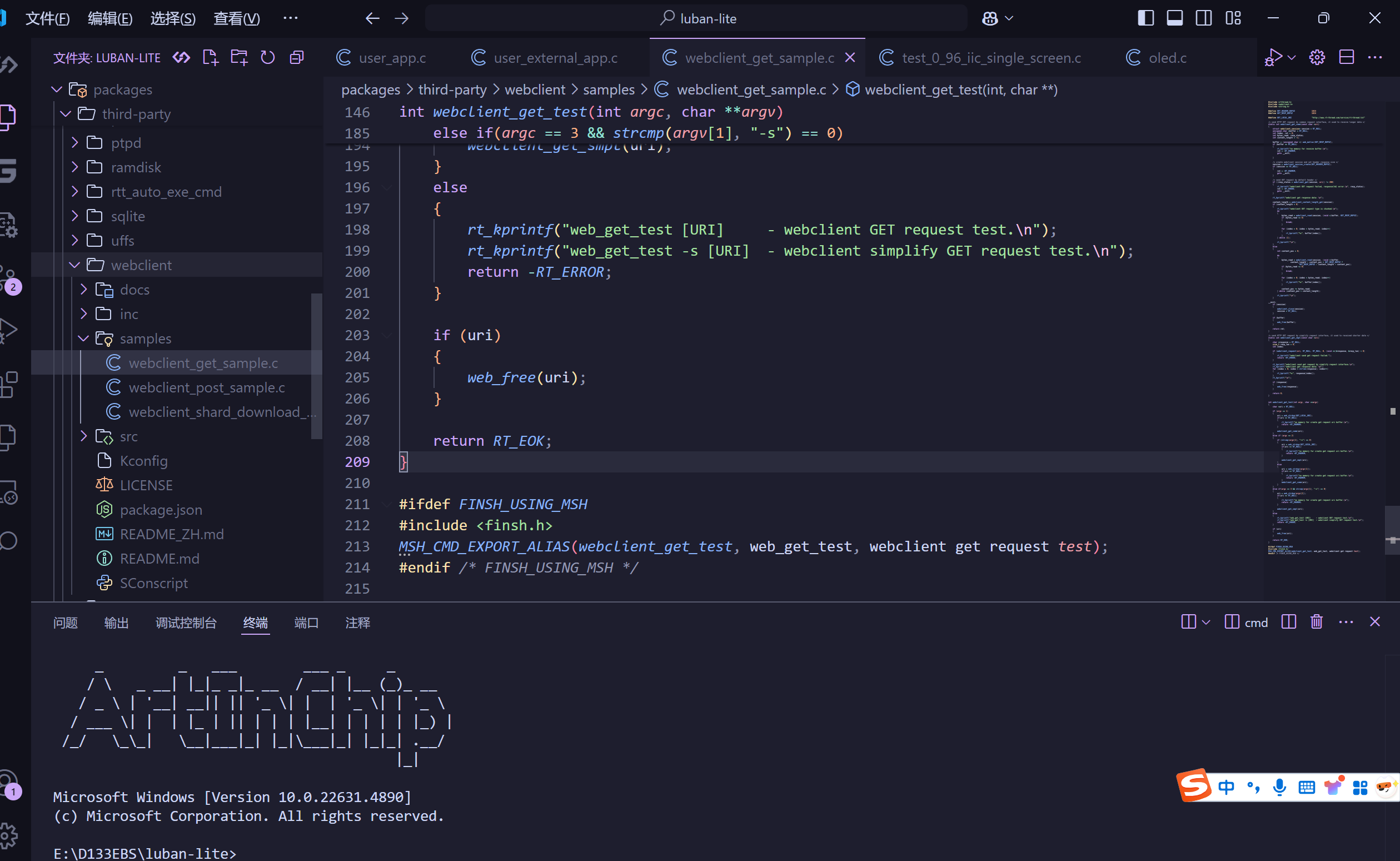
Task: Open the new terminal profile dropdown arrow
Action: [1206, 623]
